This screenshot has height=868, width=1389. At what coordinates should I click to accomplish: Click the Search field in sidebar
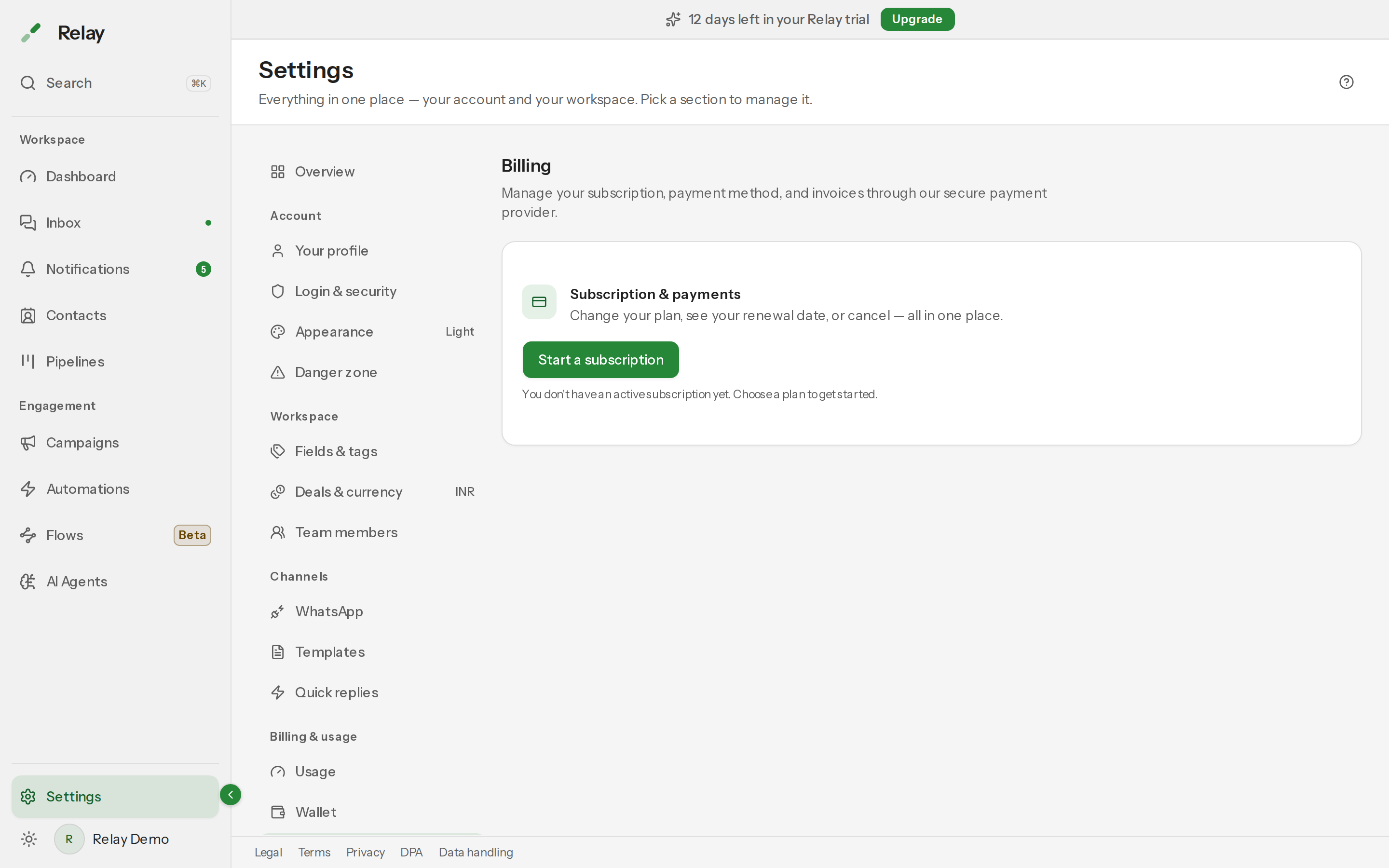pyautogui.click(x=115, y=83)
